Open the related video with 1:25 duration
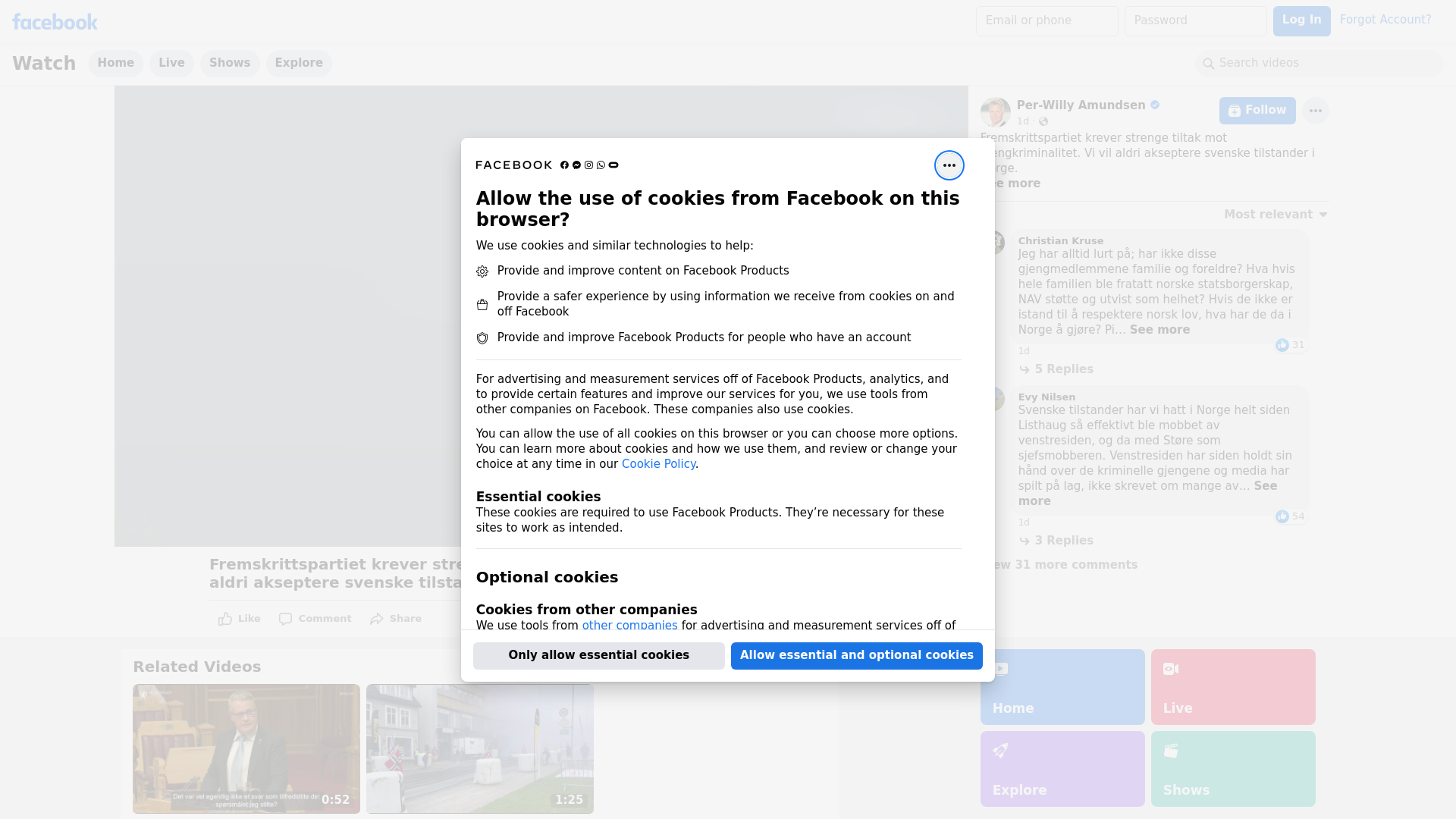The image size is (1456, 819). [x=480, y=749]
